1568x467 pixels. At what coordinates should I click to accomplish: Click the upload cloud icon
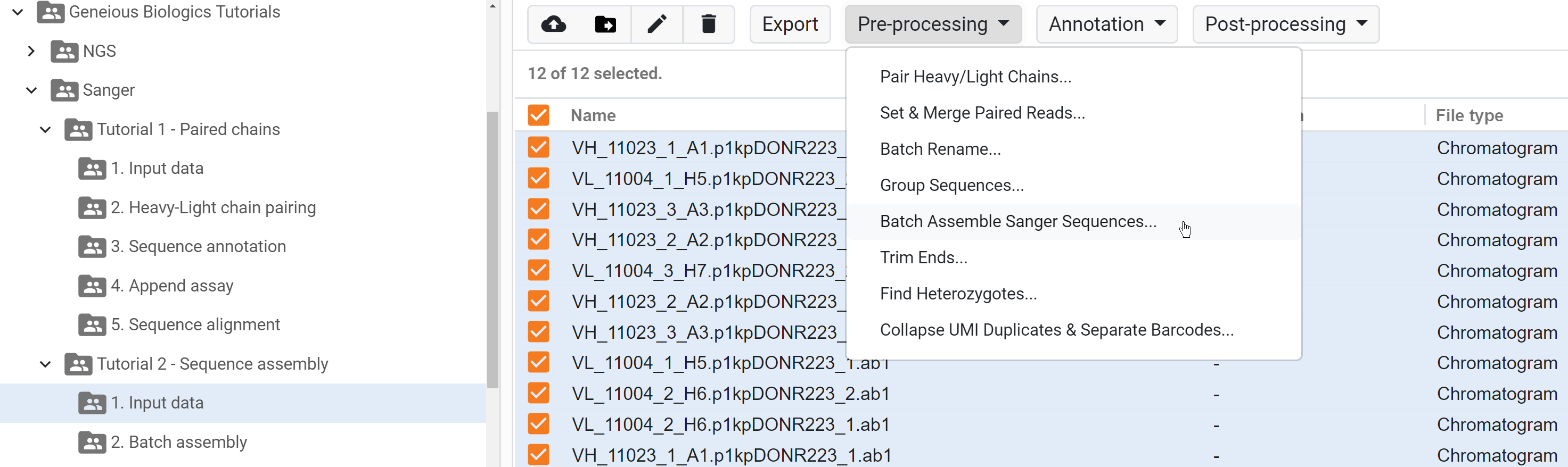(553, 24)
